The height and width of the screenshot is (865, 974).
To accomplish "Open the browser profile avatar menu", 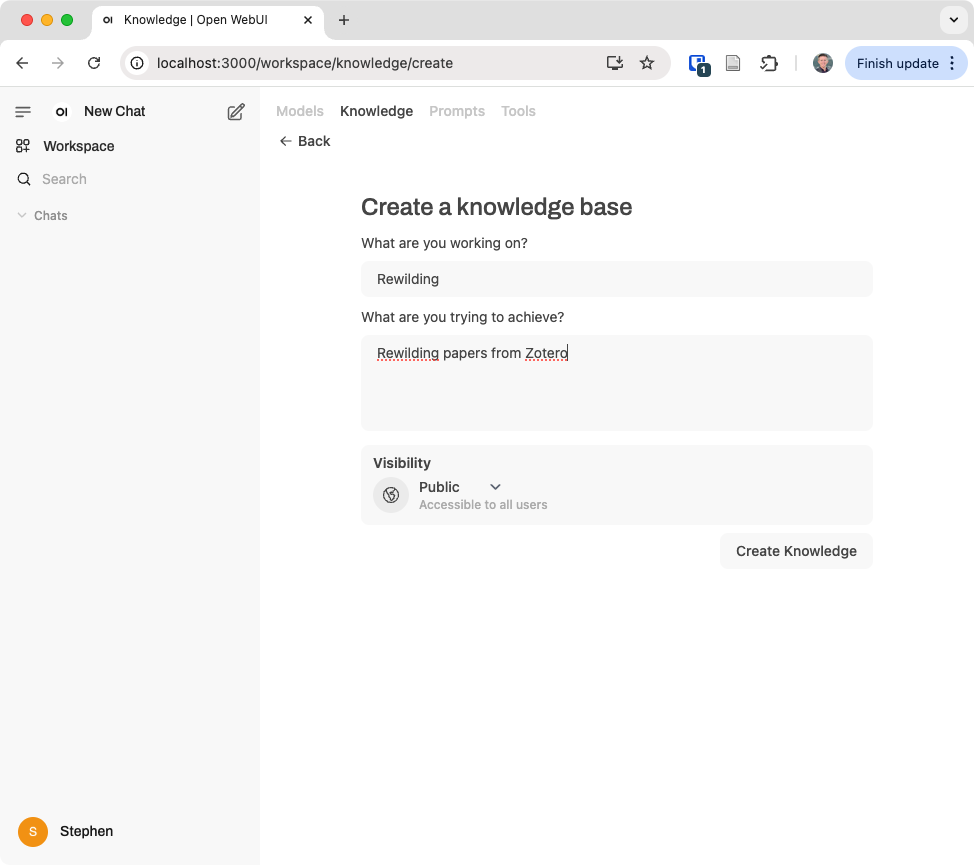I will [x=822, y=62].
